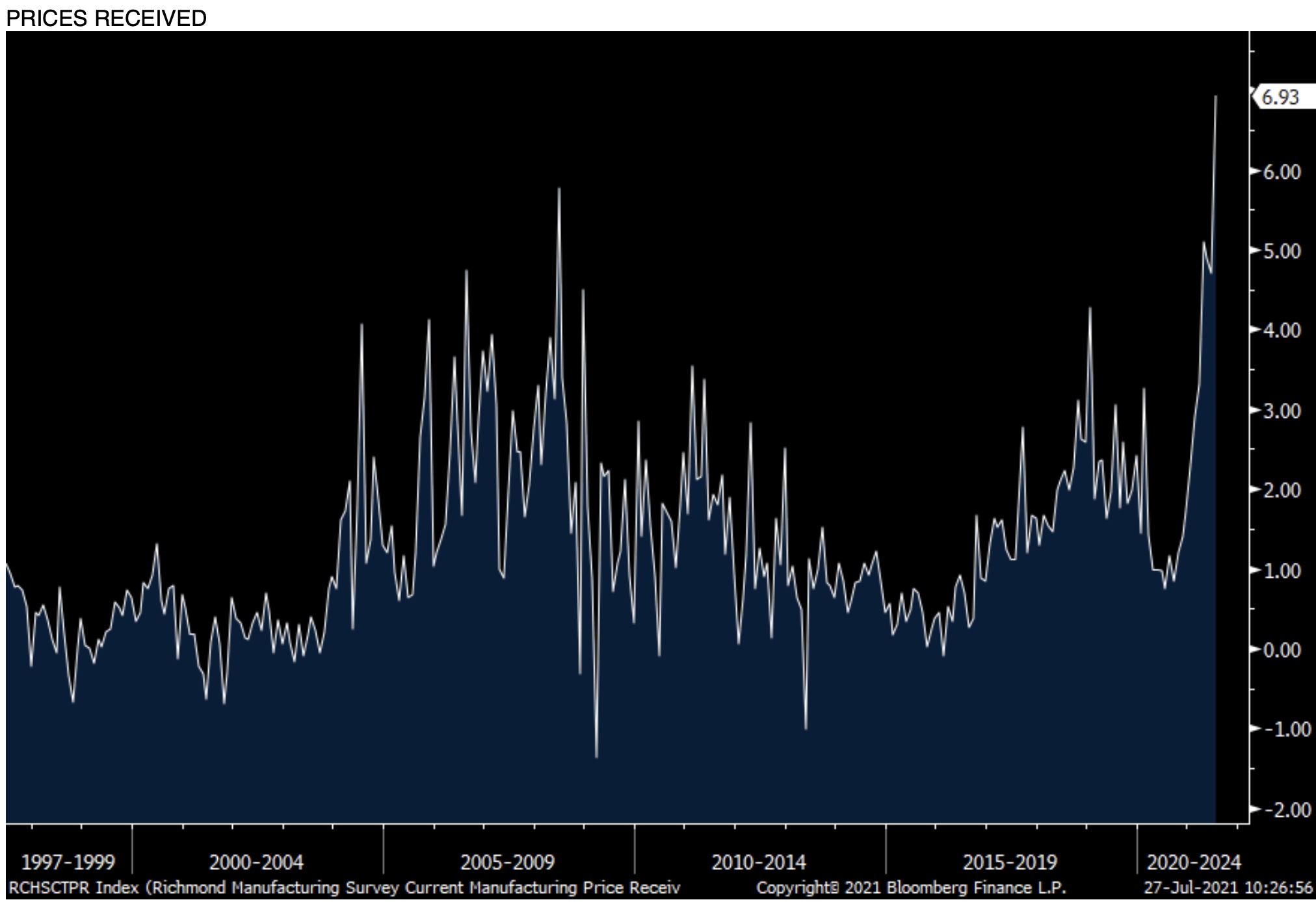This screenshot has height=902, width=1316.
Task: Click the 6.00 y-axis label
Action: click(x=1282, y=172)
